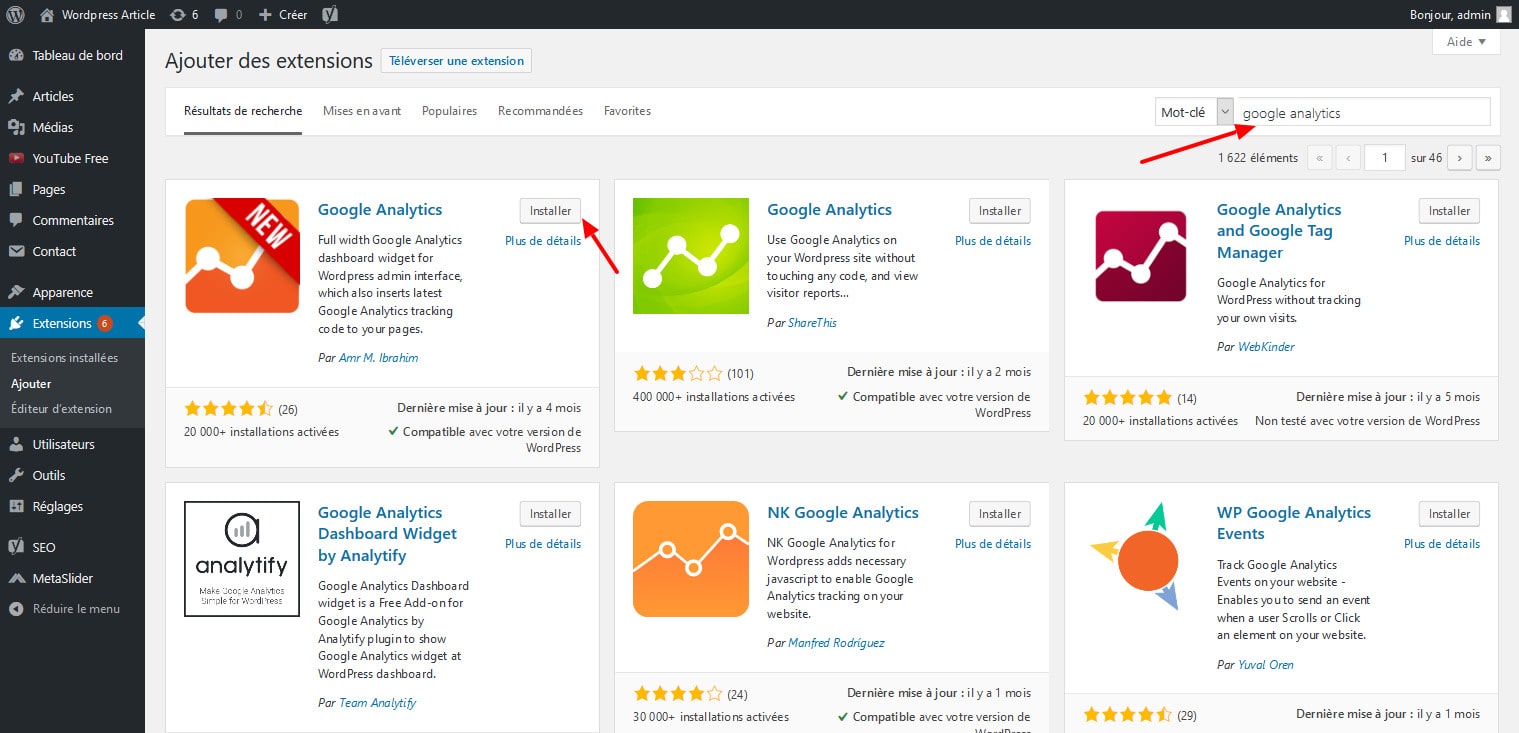This screenshot has width=1519, height=733.
Task: Go to next results page arrow
Action: tap(1460, 158)
